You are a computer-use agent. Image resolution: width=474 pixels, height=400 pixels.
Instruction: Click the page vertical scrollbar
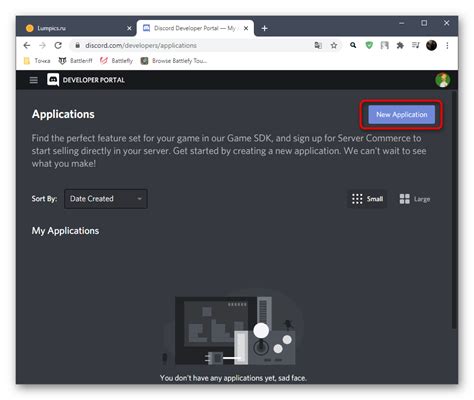click(x=454, y=210)
